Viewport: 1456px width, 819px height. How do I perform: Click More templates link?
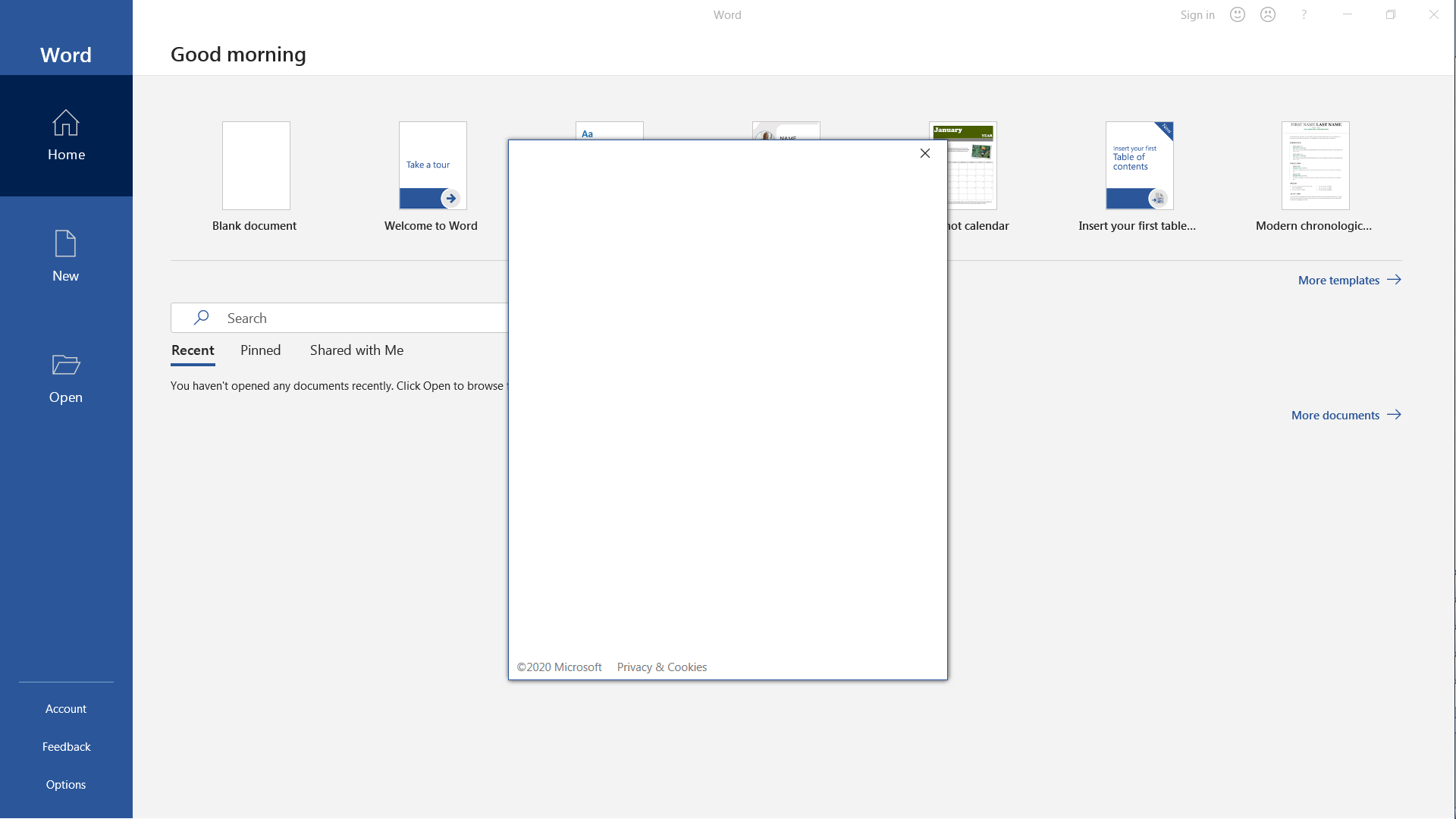pyautogui.click(x=1348, y=279)
